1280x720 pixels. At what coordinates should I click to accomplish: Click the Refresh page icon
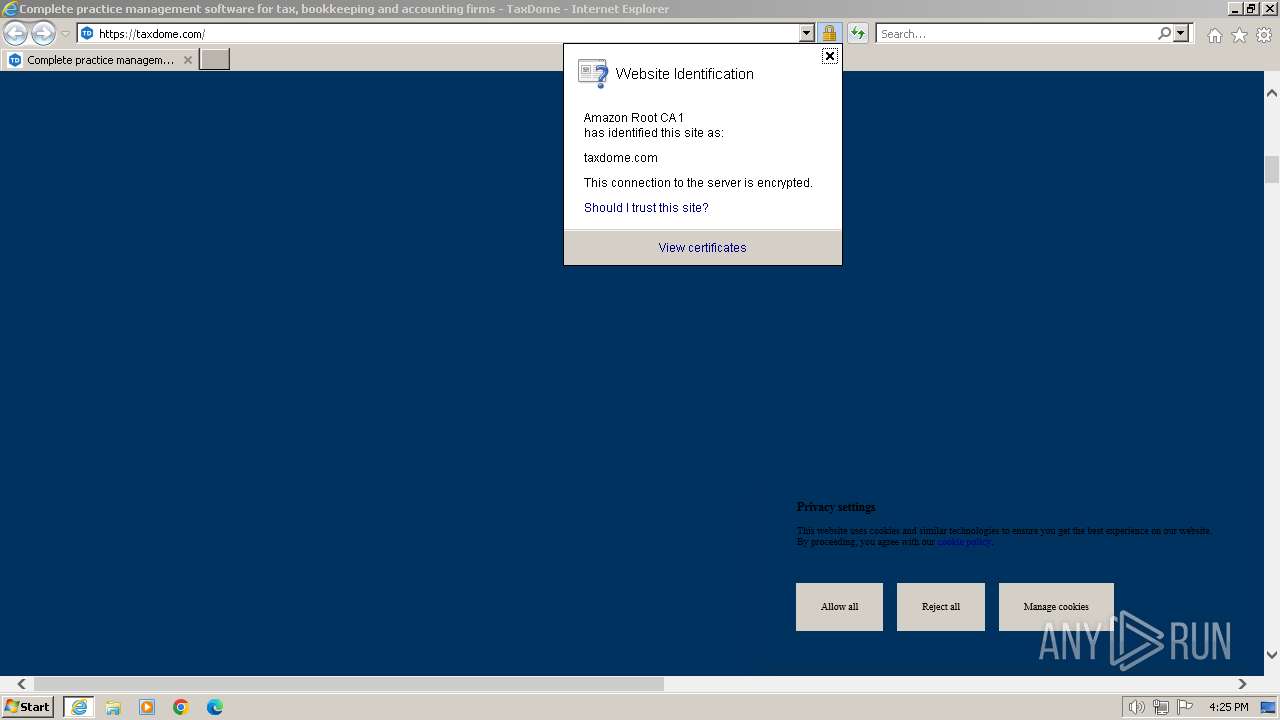coord(858,33)
